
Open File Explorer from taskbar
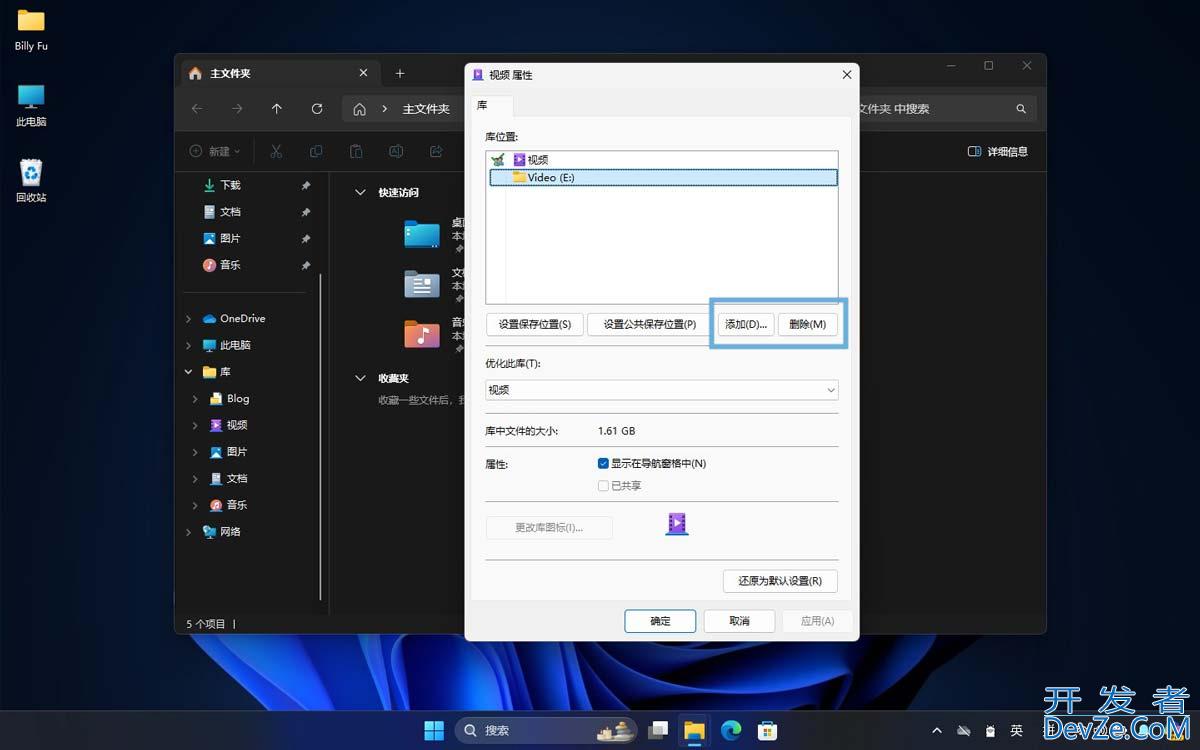694,730
